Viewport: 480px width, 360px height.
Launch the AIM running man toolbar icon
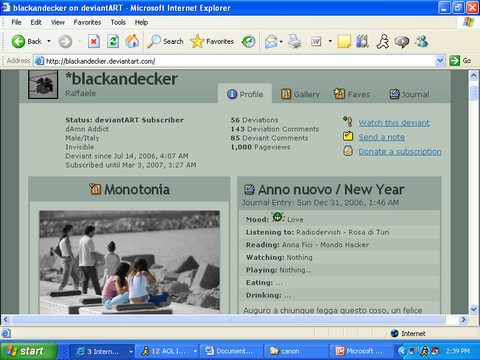(x=383, y=42)
